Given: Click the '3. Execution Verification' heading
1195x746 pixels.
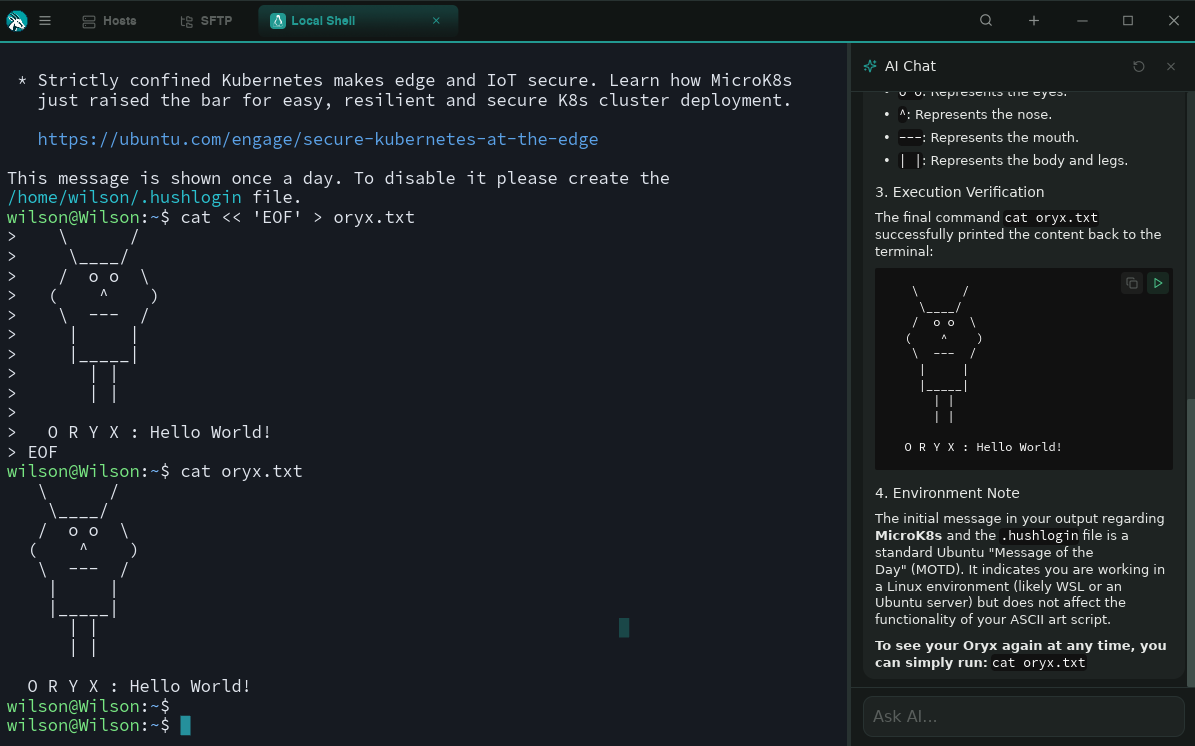Looking at the screenshot, I should pos(960,192).
